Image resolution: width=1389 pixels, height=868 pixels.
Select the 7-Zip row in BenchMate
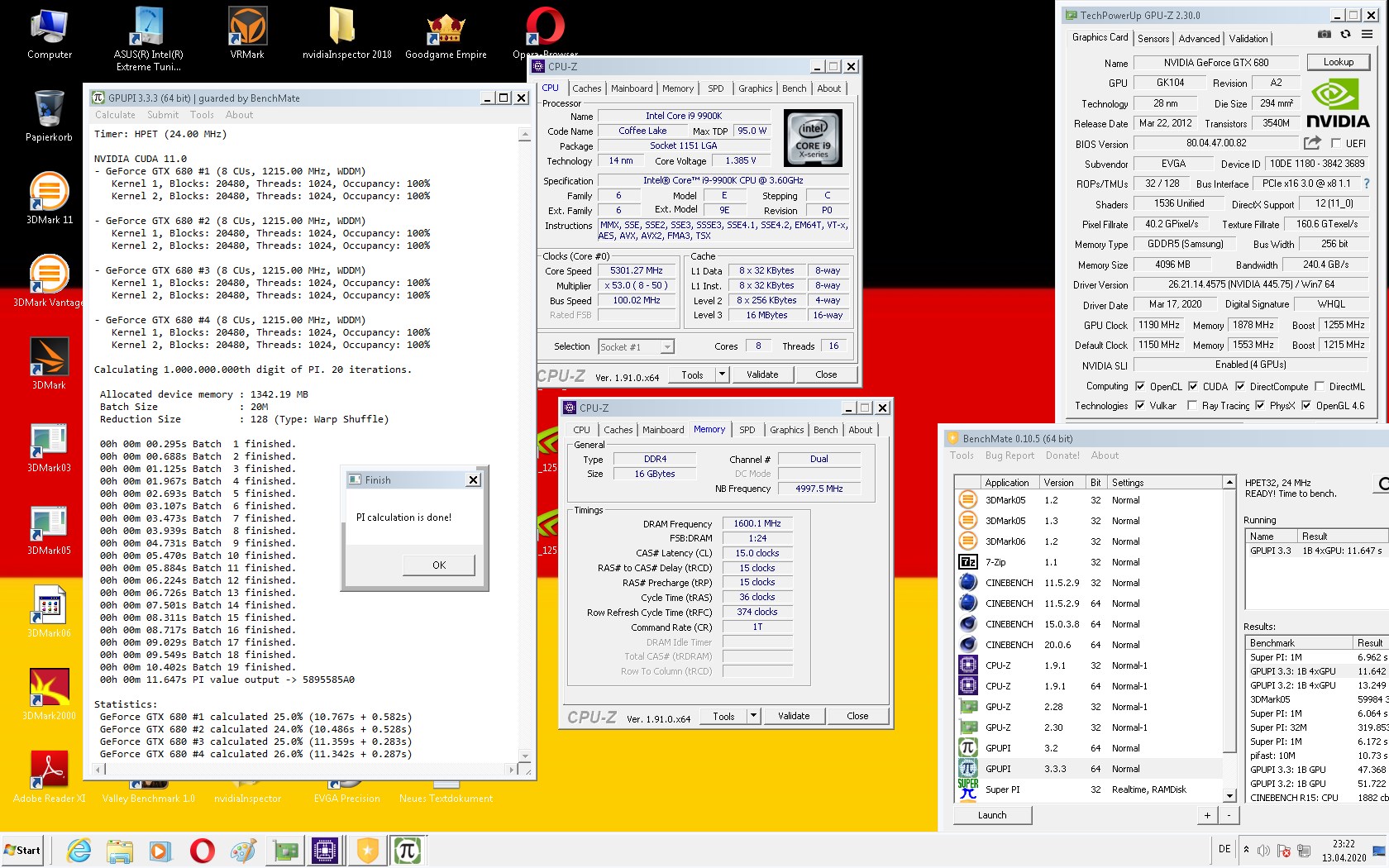point(1089,562)
